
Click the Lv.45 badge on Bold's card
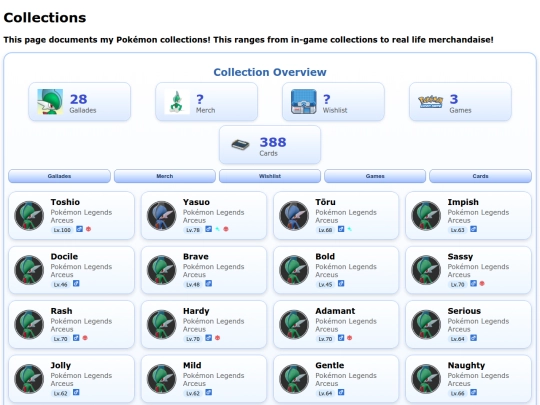(x=325, y=284)
